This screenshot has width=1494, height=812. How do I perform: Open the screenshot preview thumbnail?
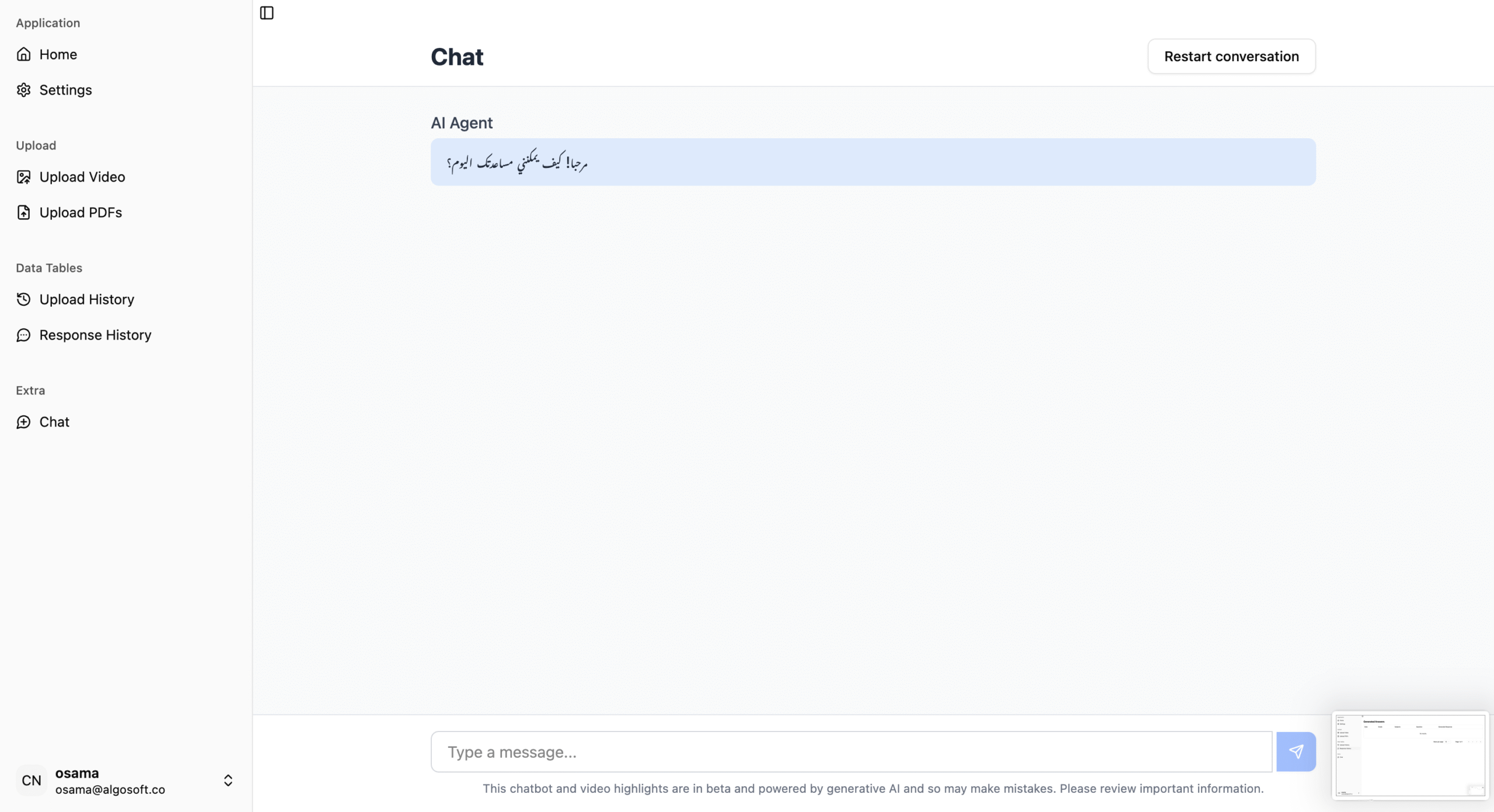click(x=1410, y=755)
